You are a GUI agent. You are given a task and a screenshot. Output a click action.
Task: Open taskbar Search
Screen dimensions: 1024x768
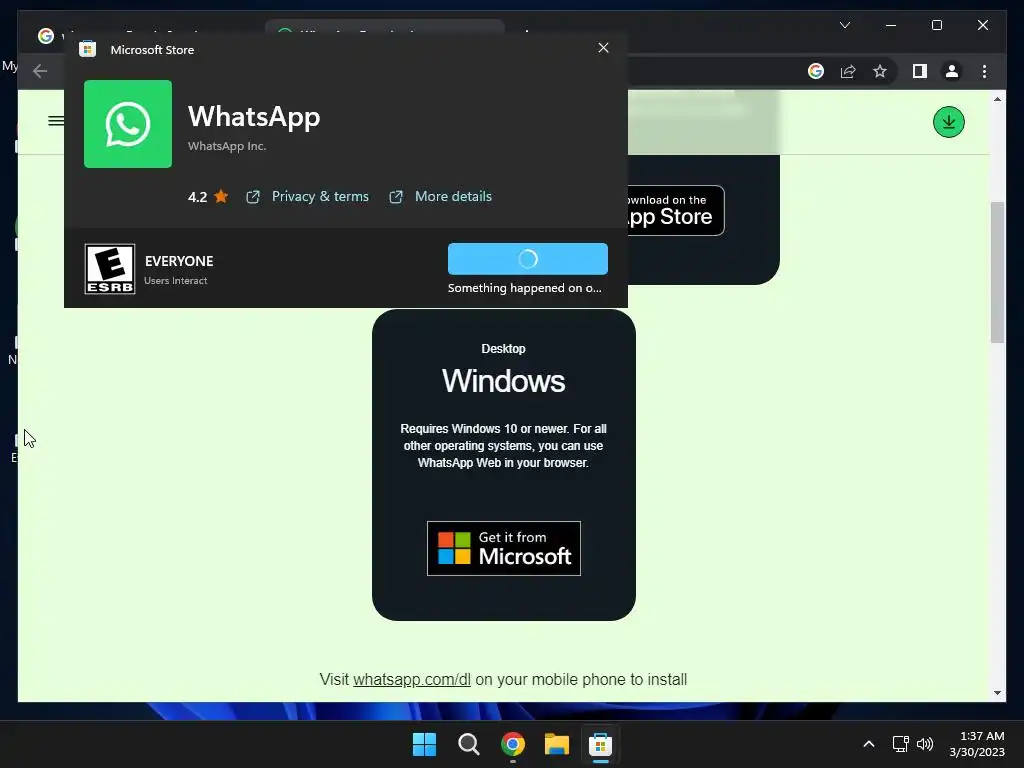click(468, 744)
